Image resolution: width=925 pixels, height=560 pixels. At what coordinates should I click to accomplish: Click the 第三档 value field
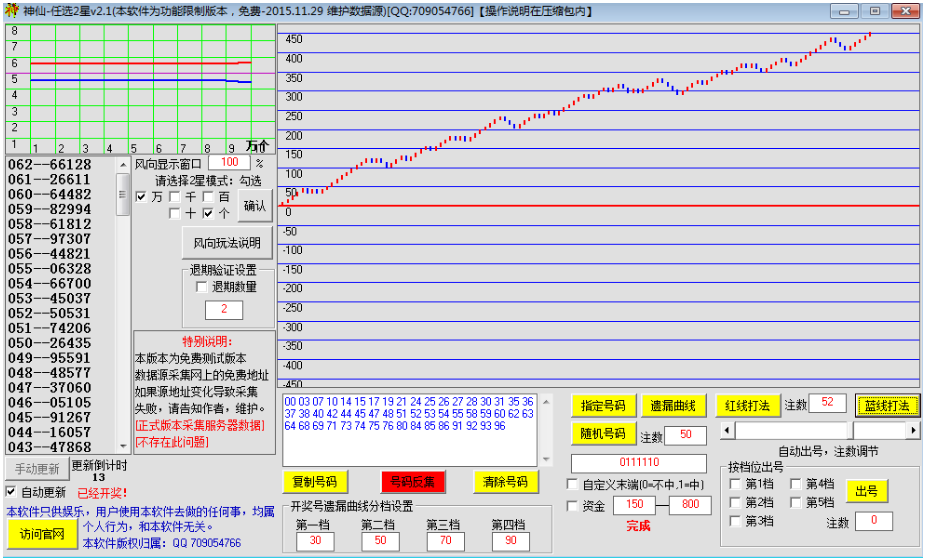pos(445,541)
